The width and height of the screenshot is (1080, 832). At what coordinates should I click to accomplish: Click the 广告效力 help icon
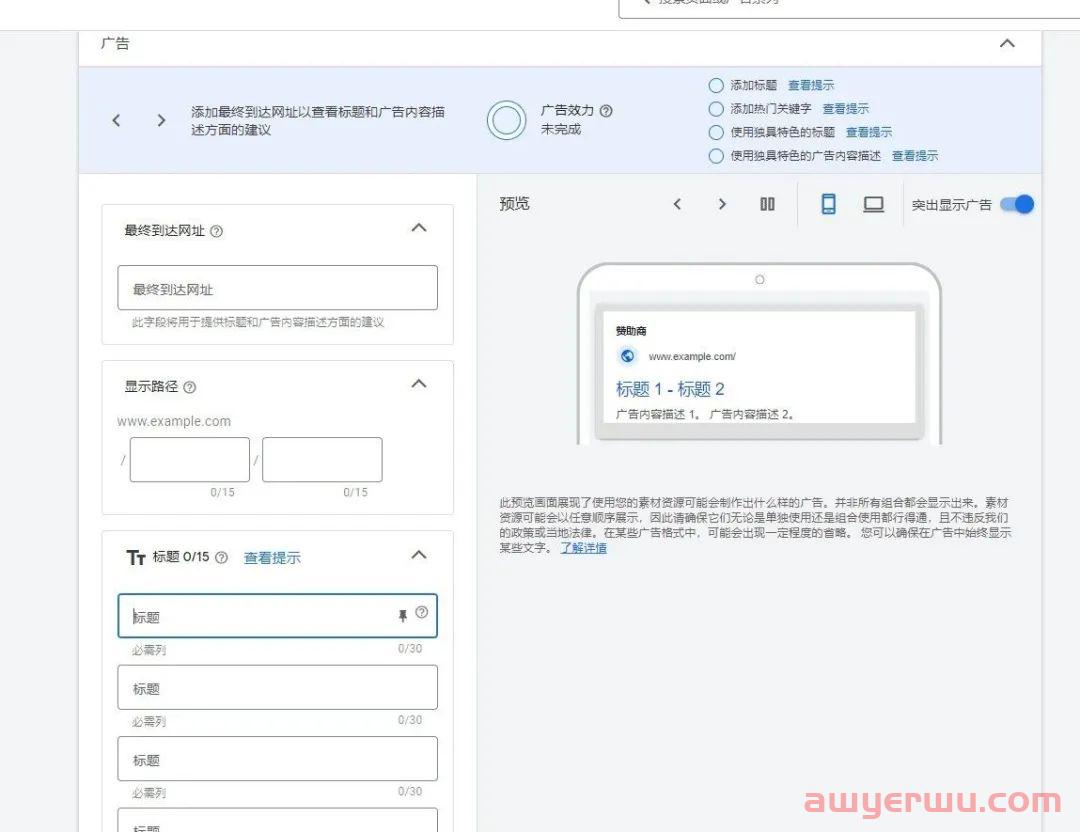coord(606,111)
